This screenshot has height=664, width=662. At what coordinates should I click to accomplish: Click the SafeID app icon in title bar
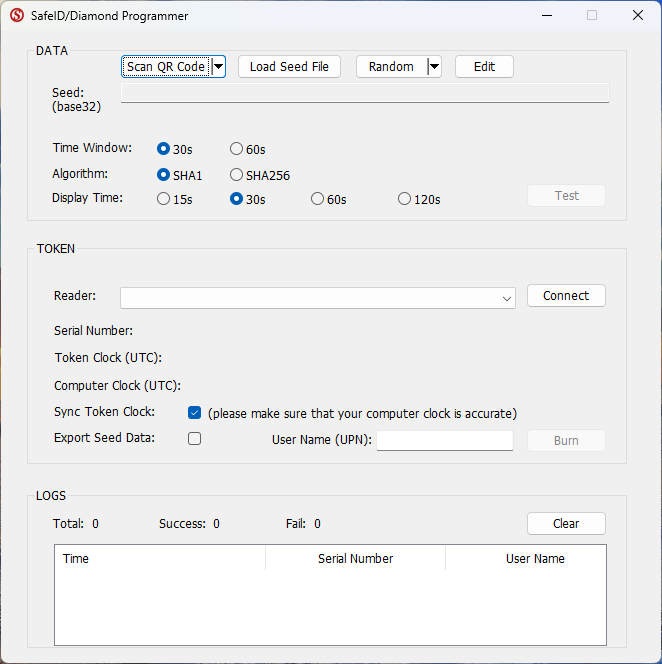point(17,16)
